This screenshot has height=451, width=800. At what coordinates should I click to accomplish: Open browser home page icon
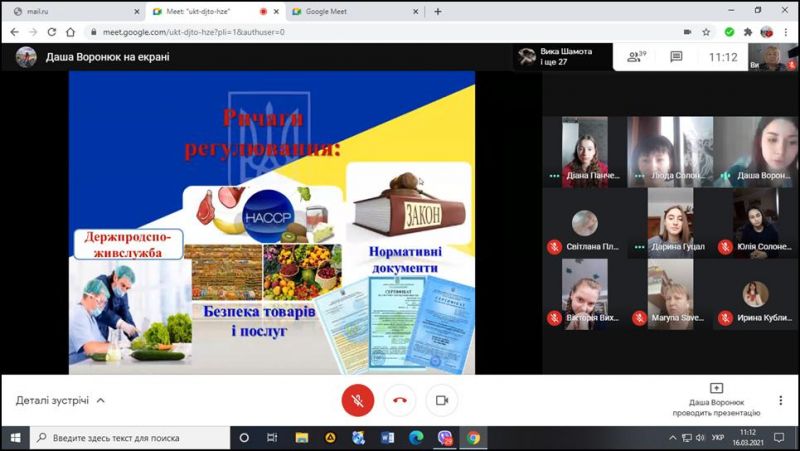70,32
